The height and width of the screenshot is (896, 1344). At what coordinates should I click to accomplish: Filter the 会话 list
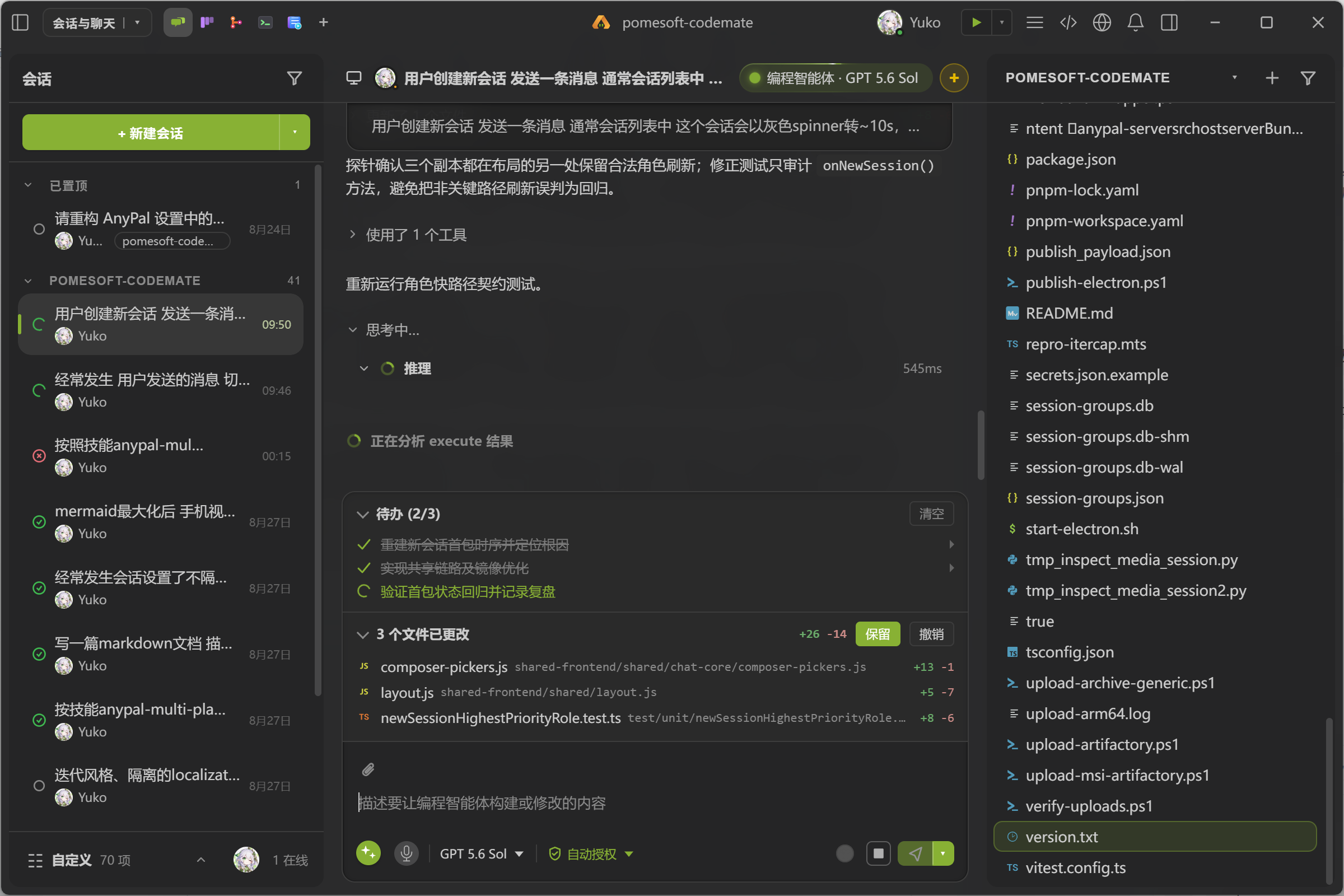click(295, 78)
